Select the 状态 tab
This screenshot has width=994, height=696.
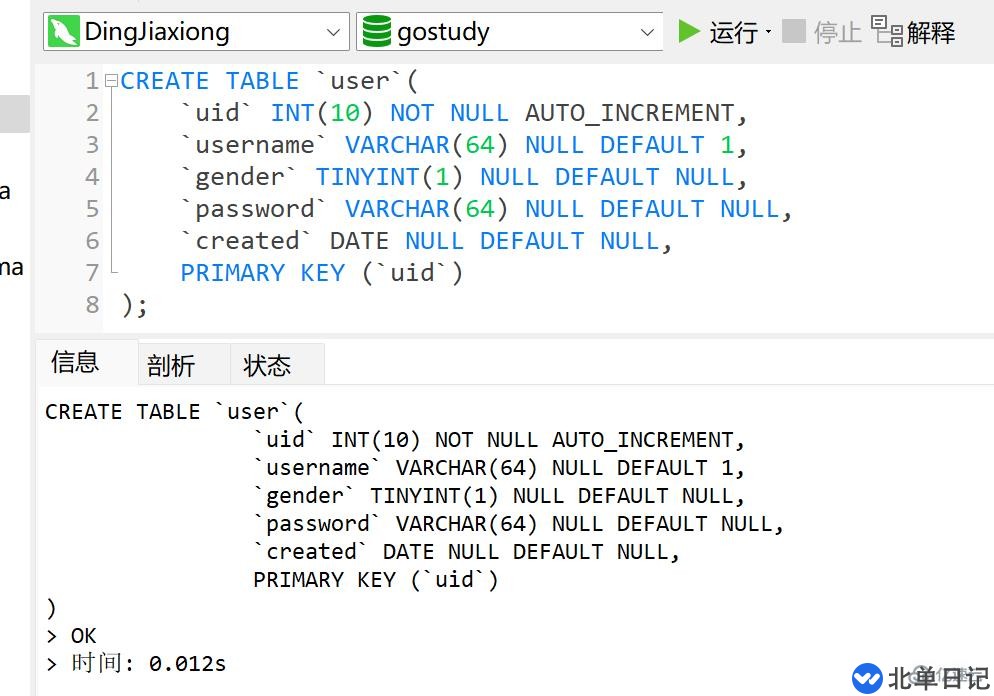(267, 365)
